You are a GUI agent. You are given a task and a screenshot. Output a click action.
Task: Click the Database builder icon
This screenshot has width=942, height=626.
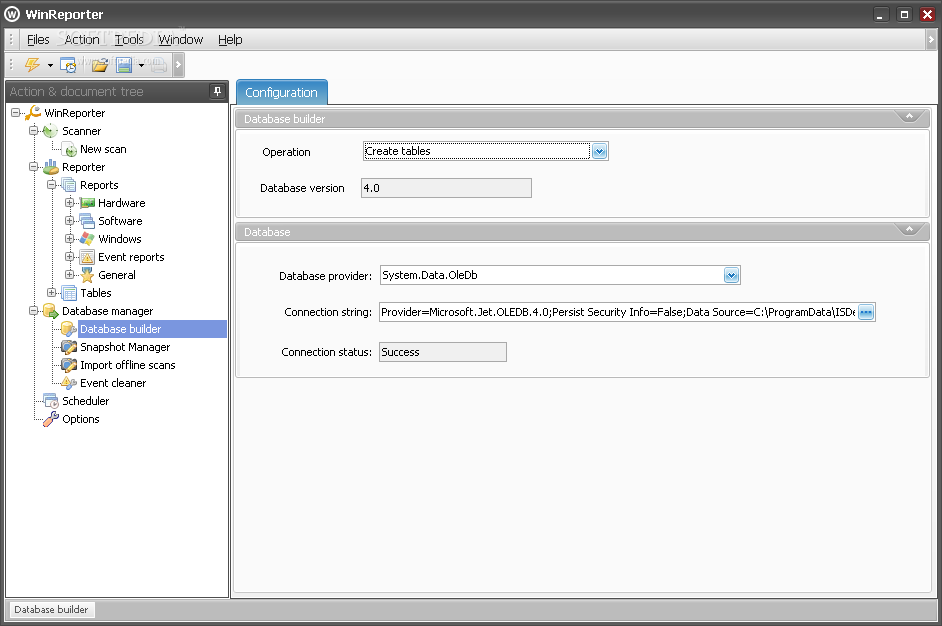click(69, 329)
